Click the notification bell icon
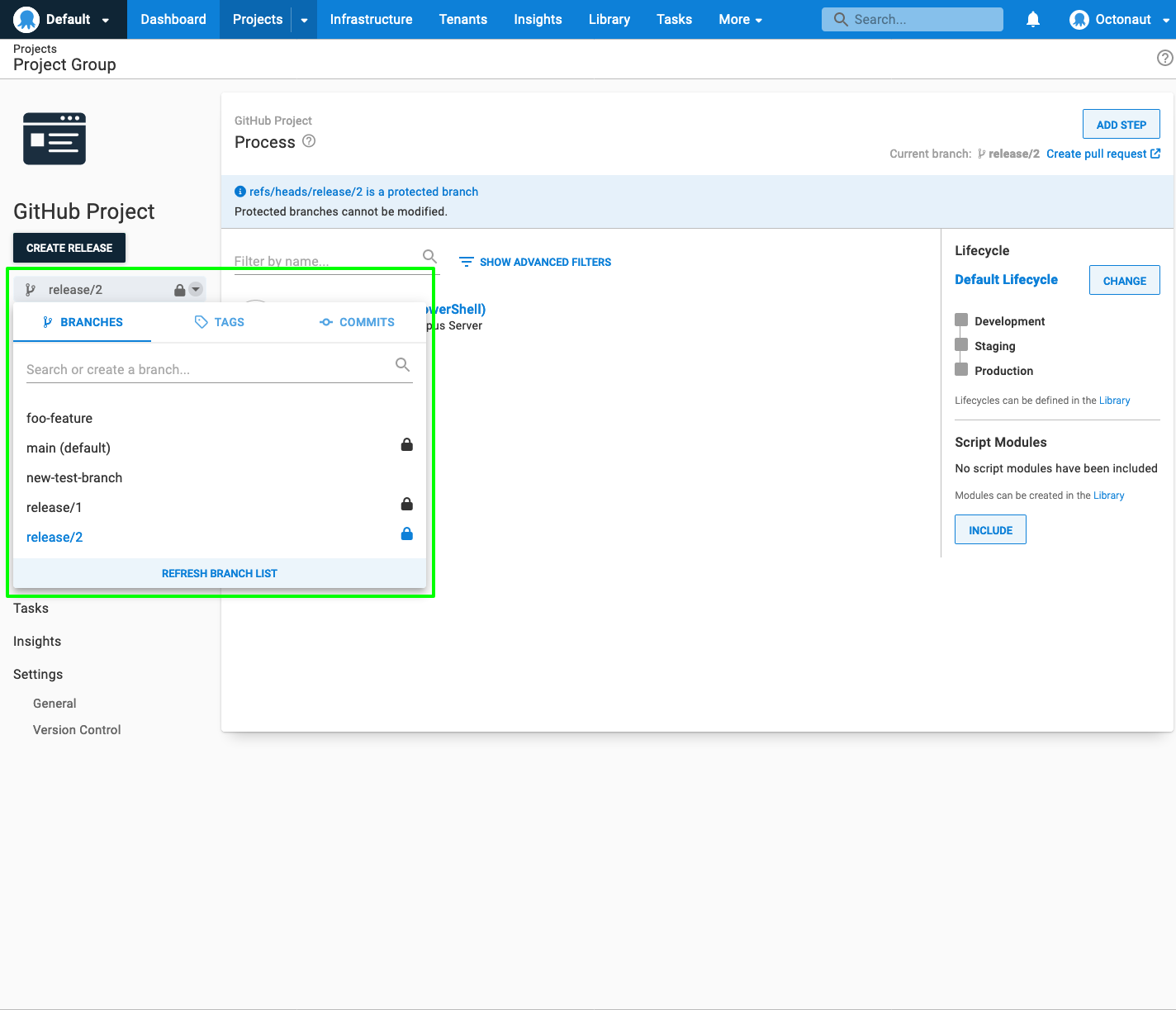Viewport: 1176px width, 1010px height. (x=1032, y=19)
